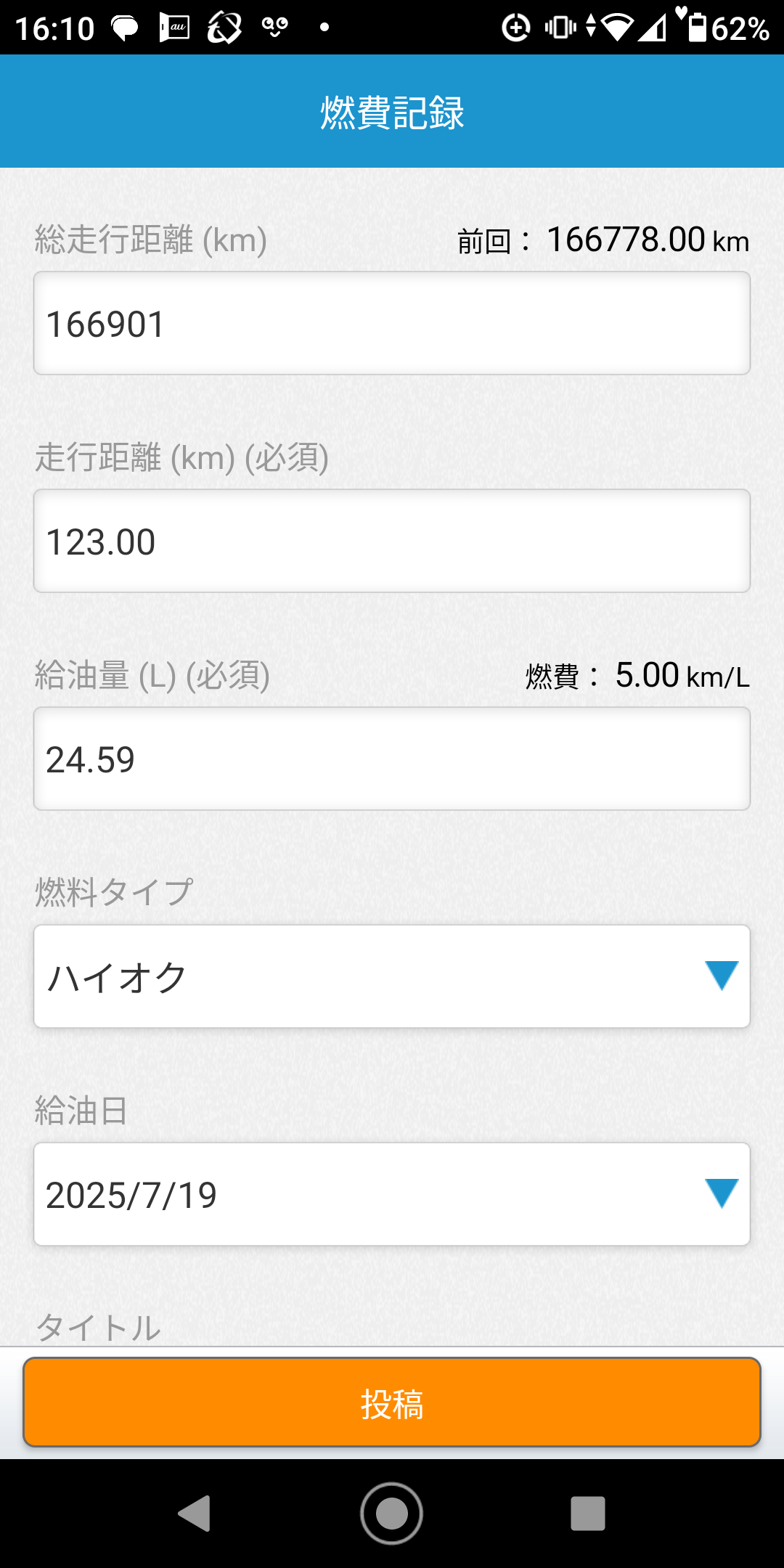Tap the Wi-Fi icon in status bar
The height and width of the screenshot is (1568, 784).
(x=618, y=28)
